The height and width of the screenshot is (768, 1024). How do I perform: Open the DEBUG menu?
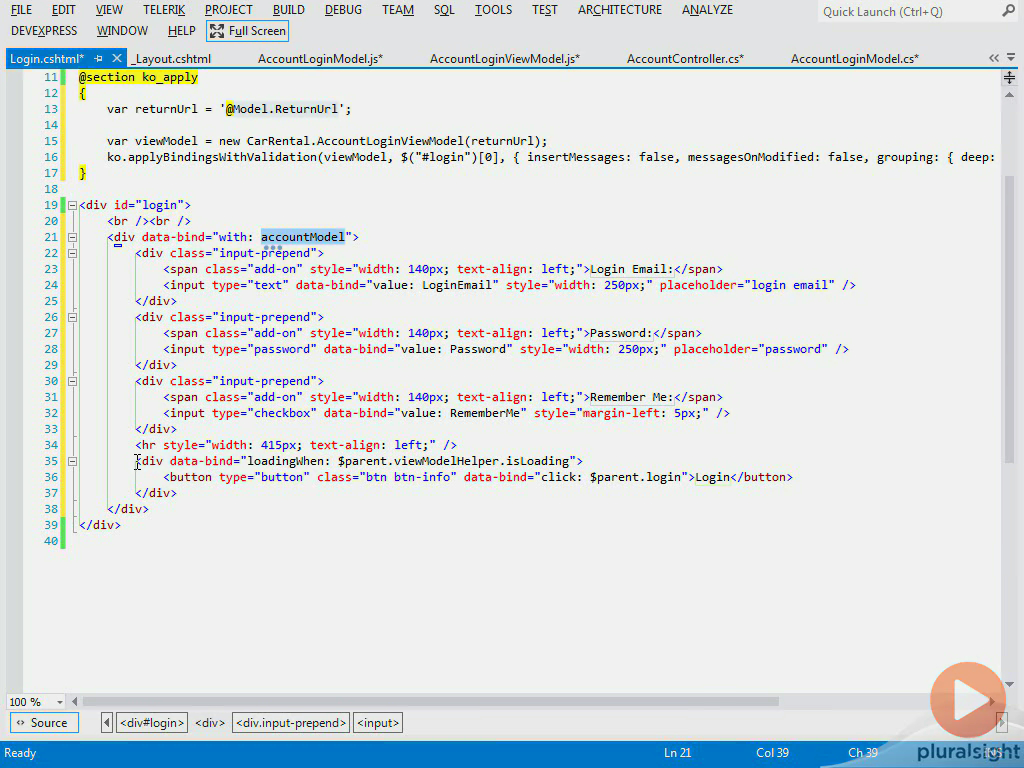(x=343, y=10)
